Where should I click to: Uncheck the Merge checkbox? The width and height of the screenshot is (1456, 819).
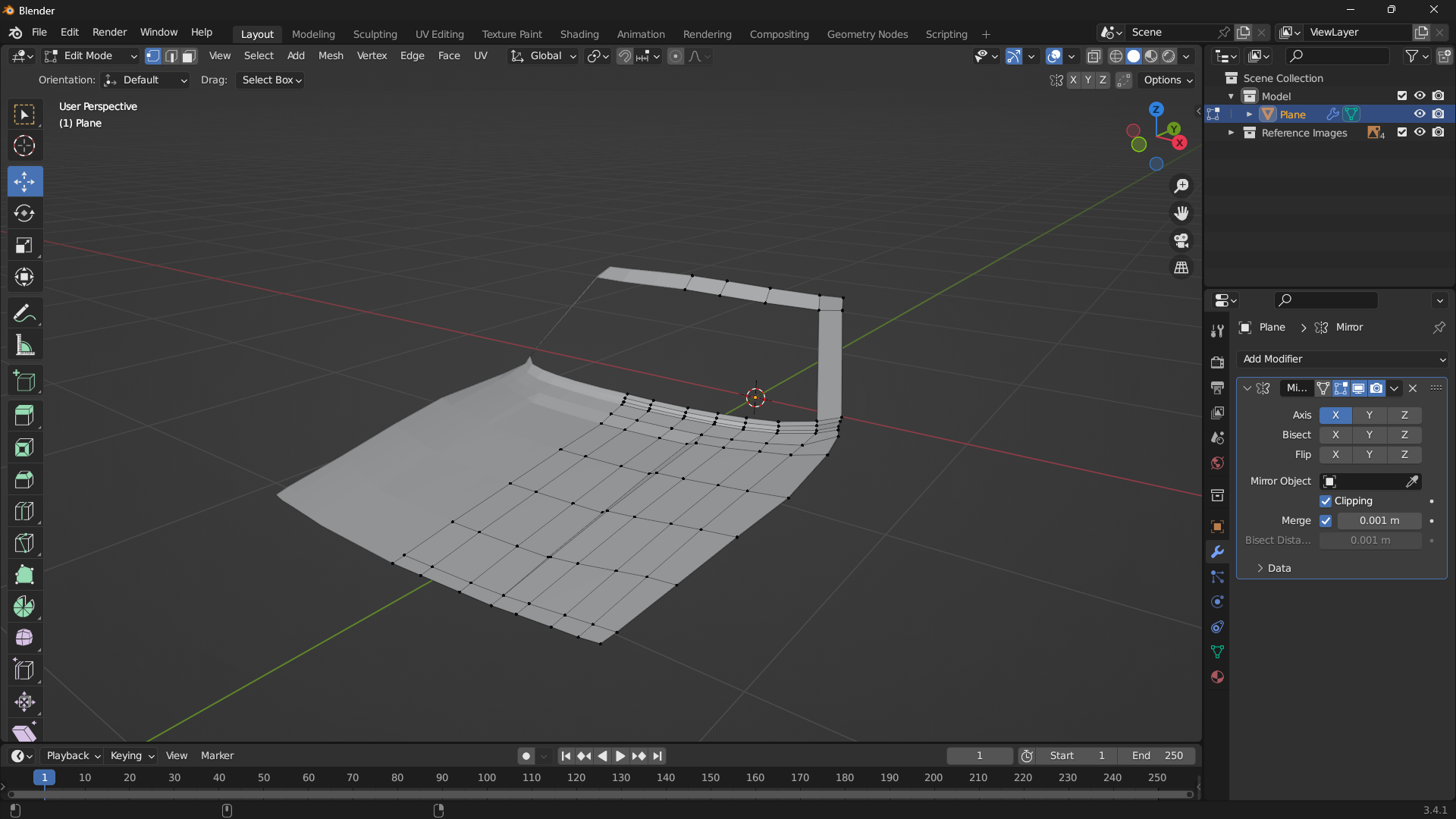point(1326,521)
